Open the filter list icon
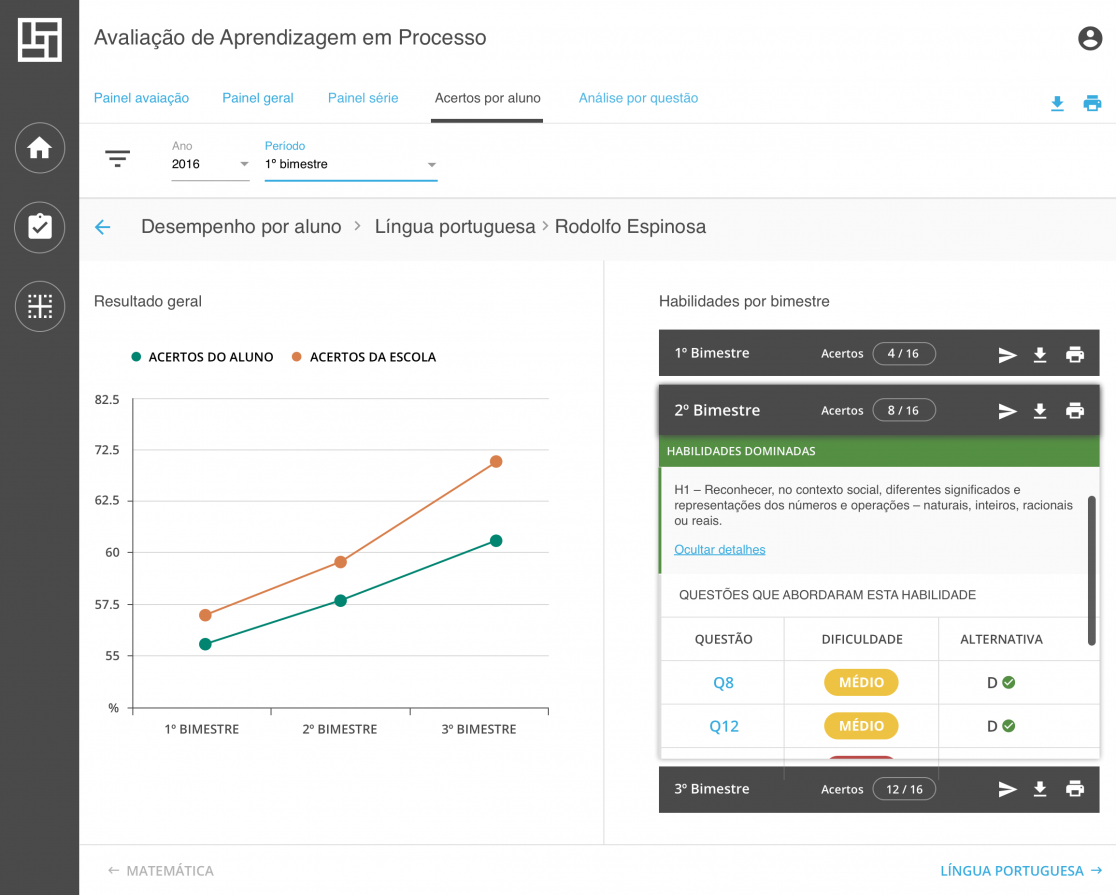The height and width of the screenshot is (895, 1116). [x=118, y=158]
